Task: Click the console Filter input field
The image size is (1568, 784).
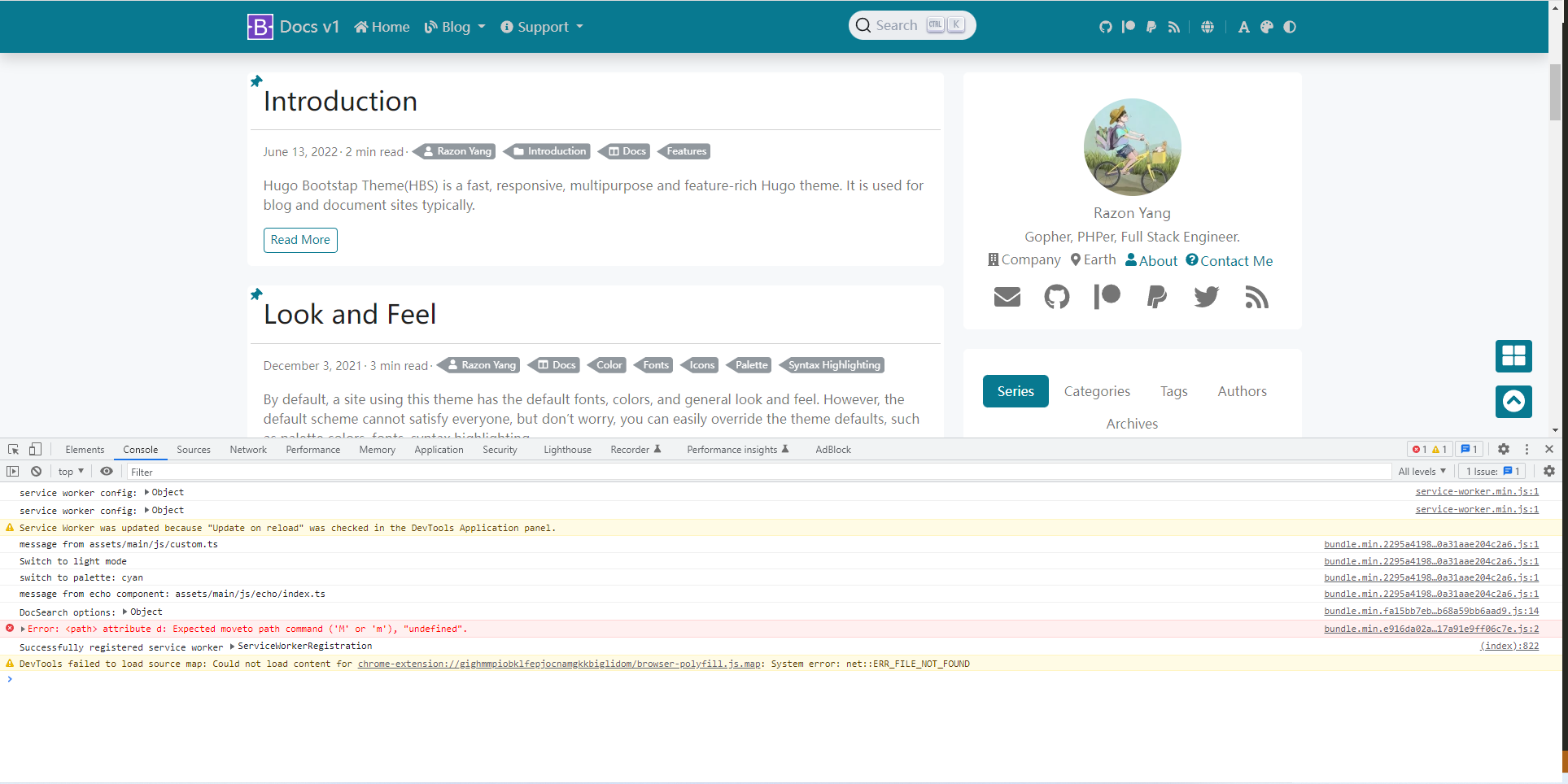Action: tap(758, 472)
